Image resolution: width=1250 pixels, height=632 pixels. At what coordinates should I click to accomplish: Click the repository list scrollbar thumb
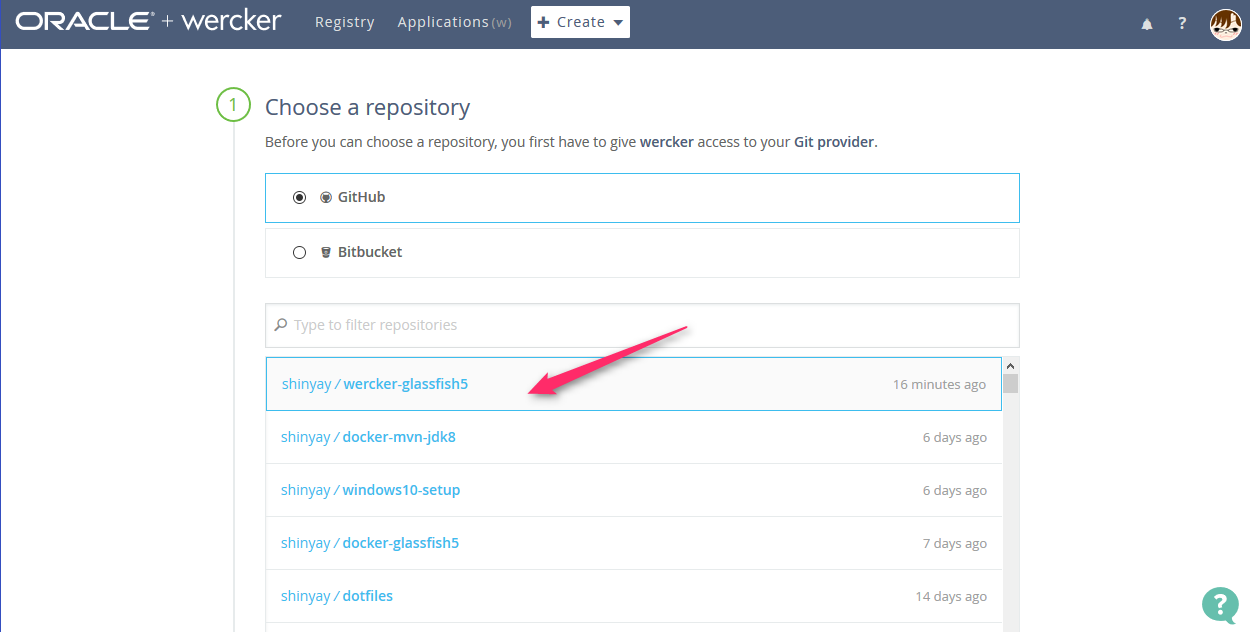1010,384
